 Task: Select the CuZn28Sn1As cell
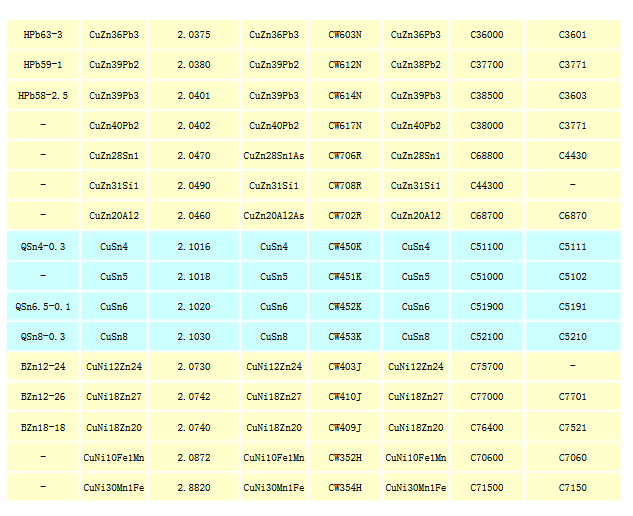(x=274, y=156)
